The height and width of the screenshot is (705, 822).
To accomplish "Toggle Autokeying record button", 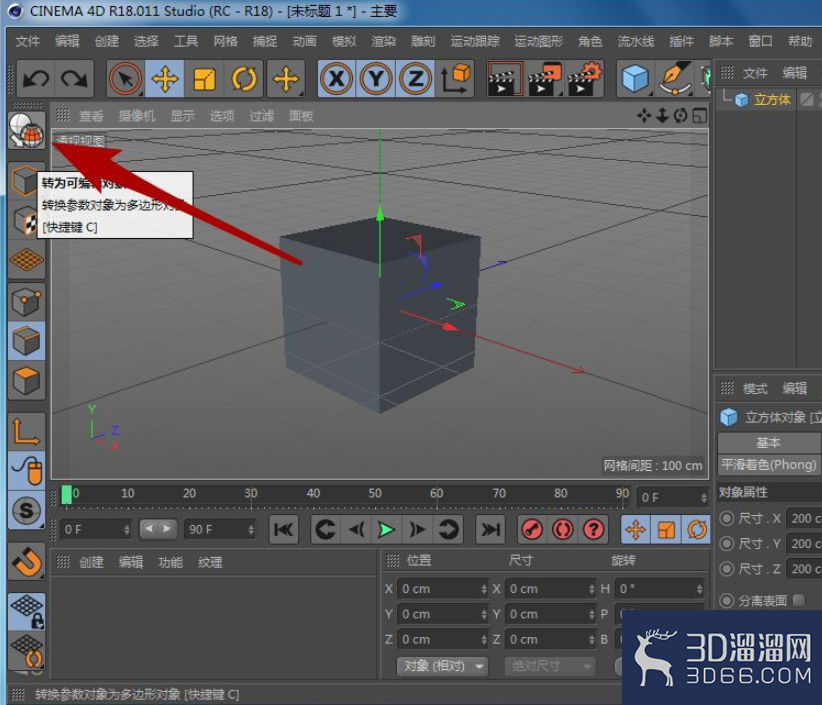I will click(x=563, y=530).
